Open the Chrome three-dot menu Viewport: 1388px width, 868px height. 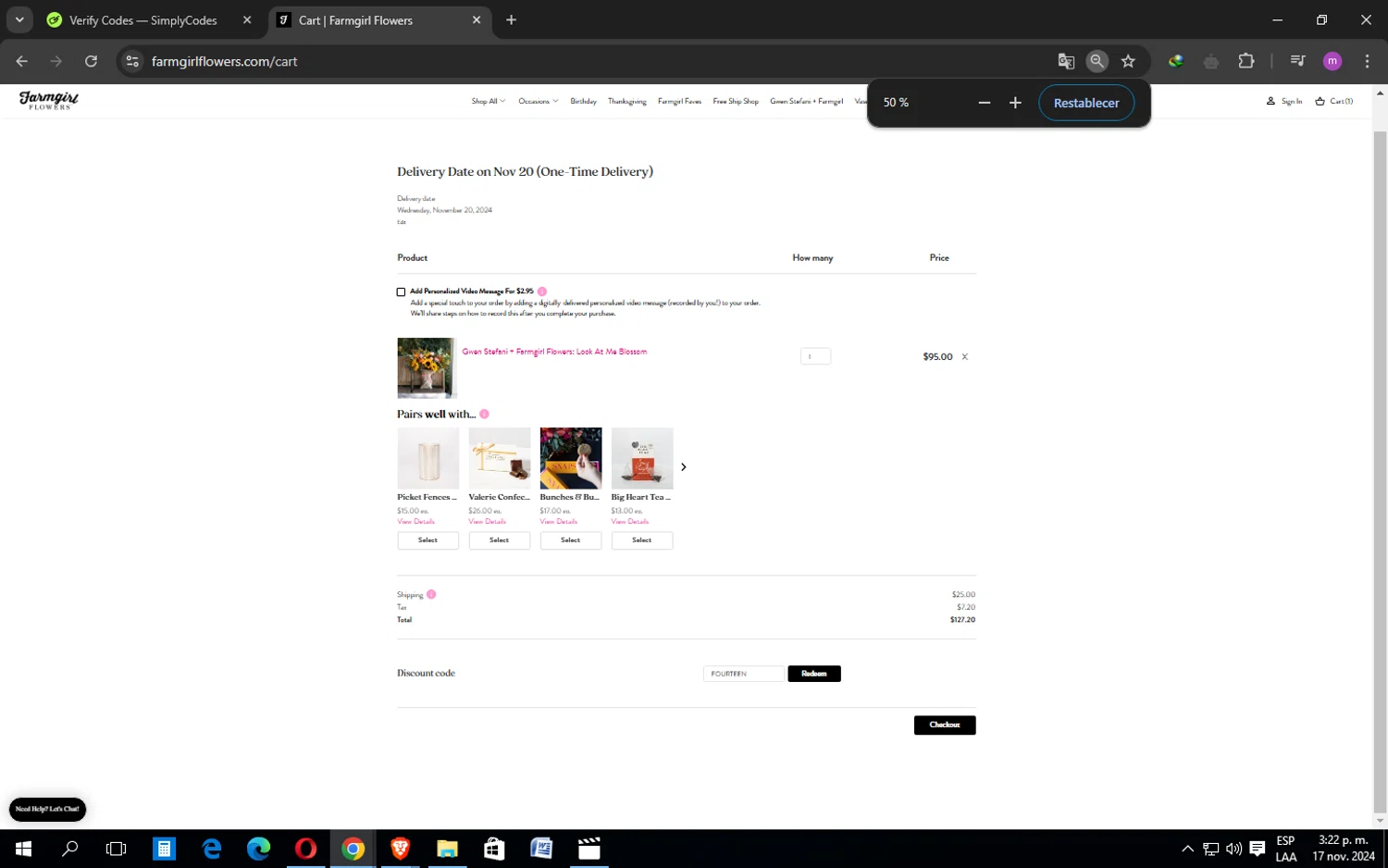click(x=1367, y=61)
